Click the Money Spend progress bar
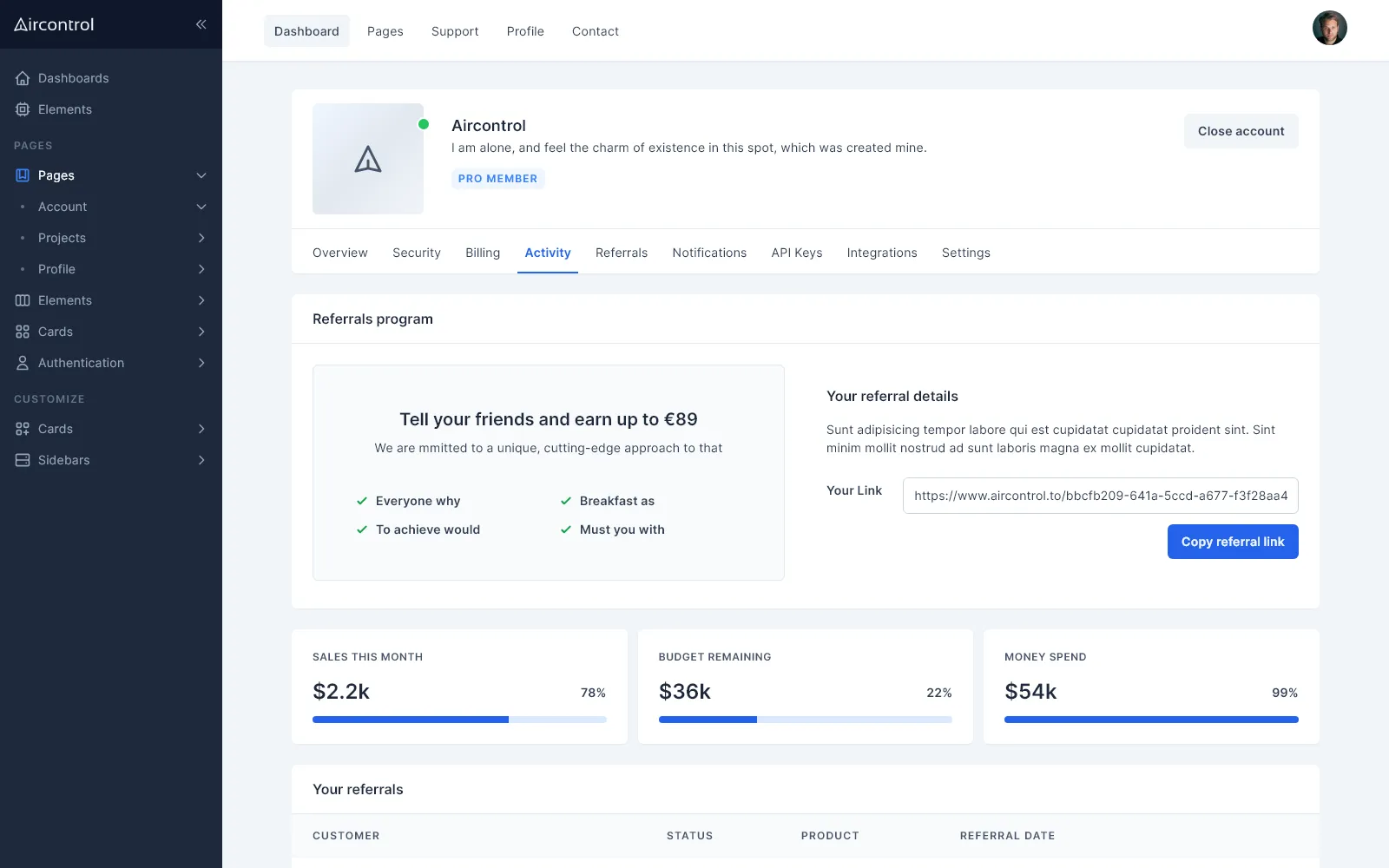Viewport: 1389px width, 868px height. pos(1151,720)
